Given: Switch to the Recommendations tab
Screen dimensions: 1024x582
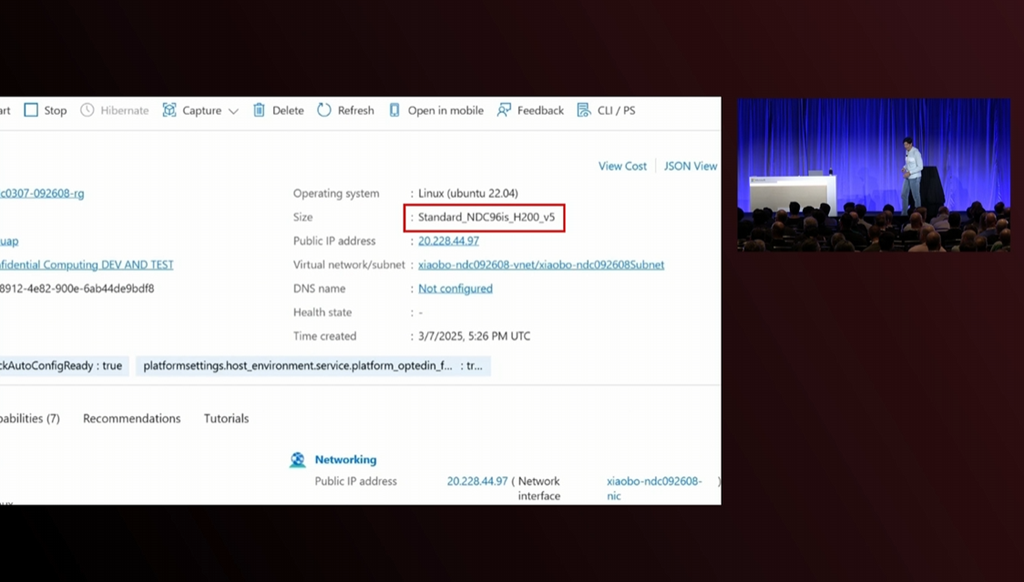Looking at the screenshot, I should pos(132,418).
